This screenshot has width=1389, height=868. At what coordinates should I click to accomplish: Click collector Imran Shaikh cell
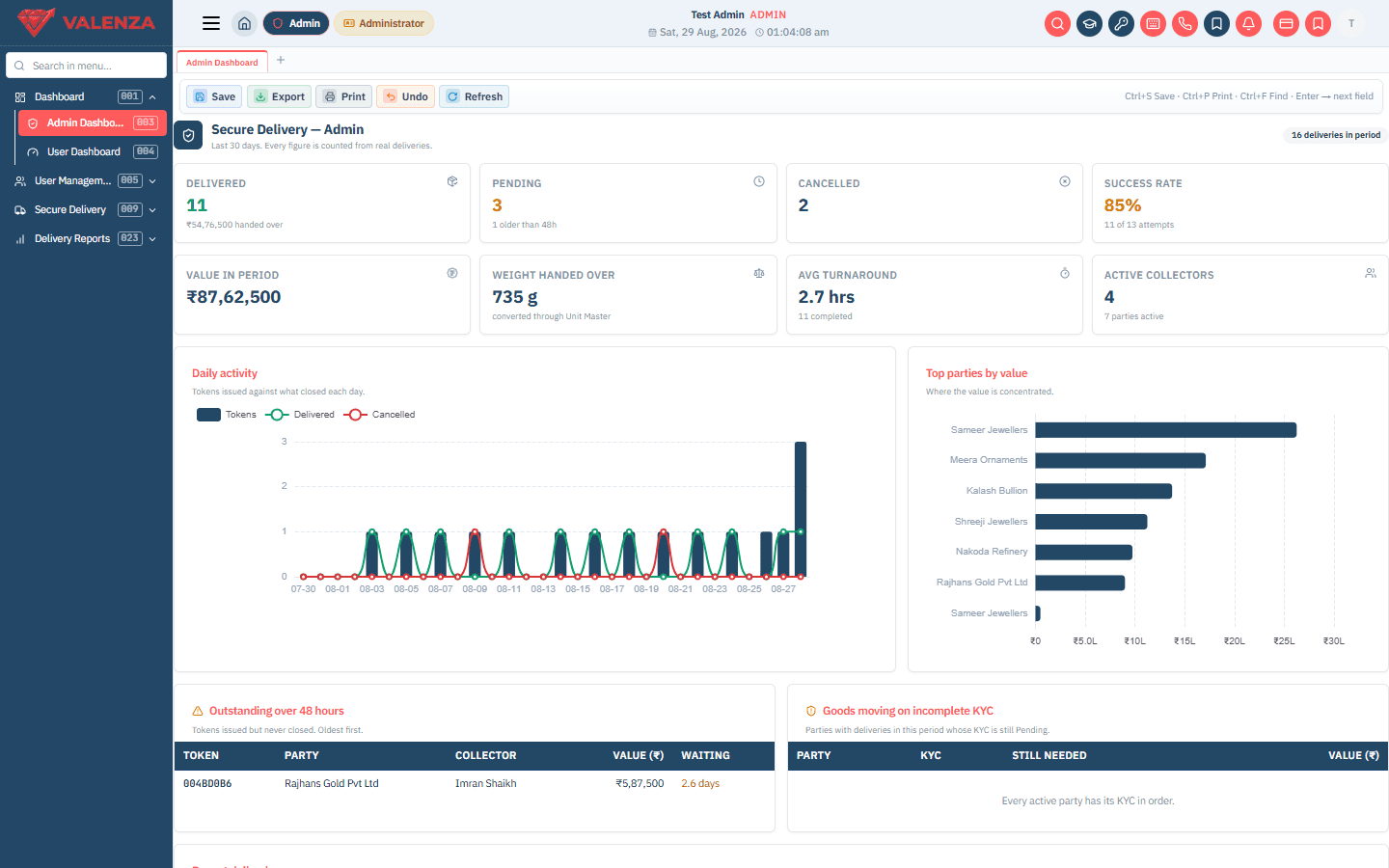tap(485, 783)
